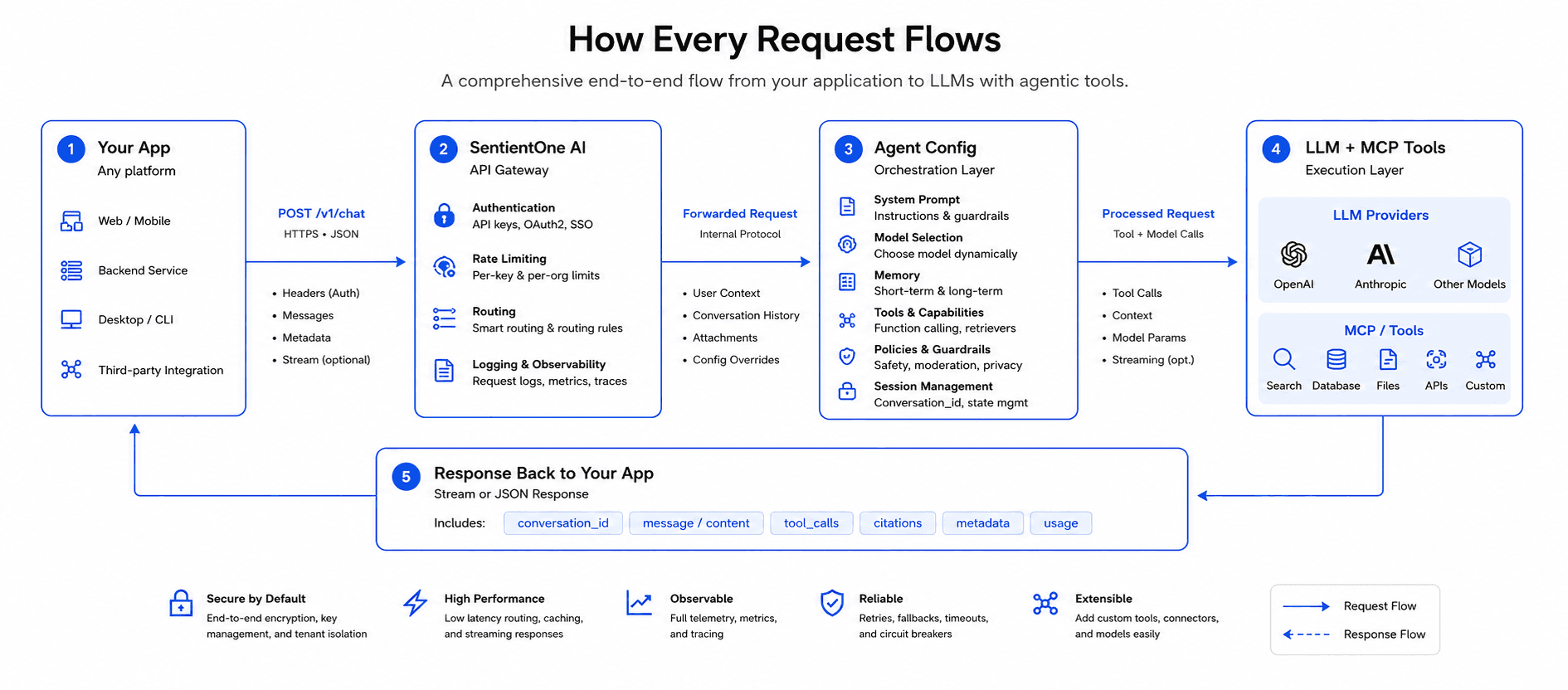The image size is (1568, 690).
Task: Click the "HTTPS • JSON" caption
Action: point(321,235)
